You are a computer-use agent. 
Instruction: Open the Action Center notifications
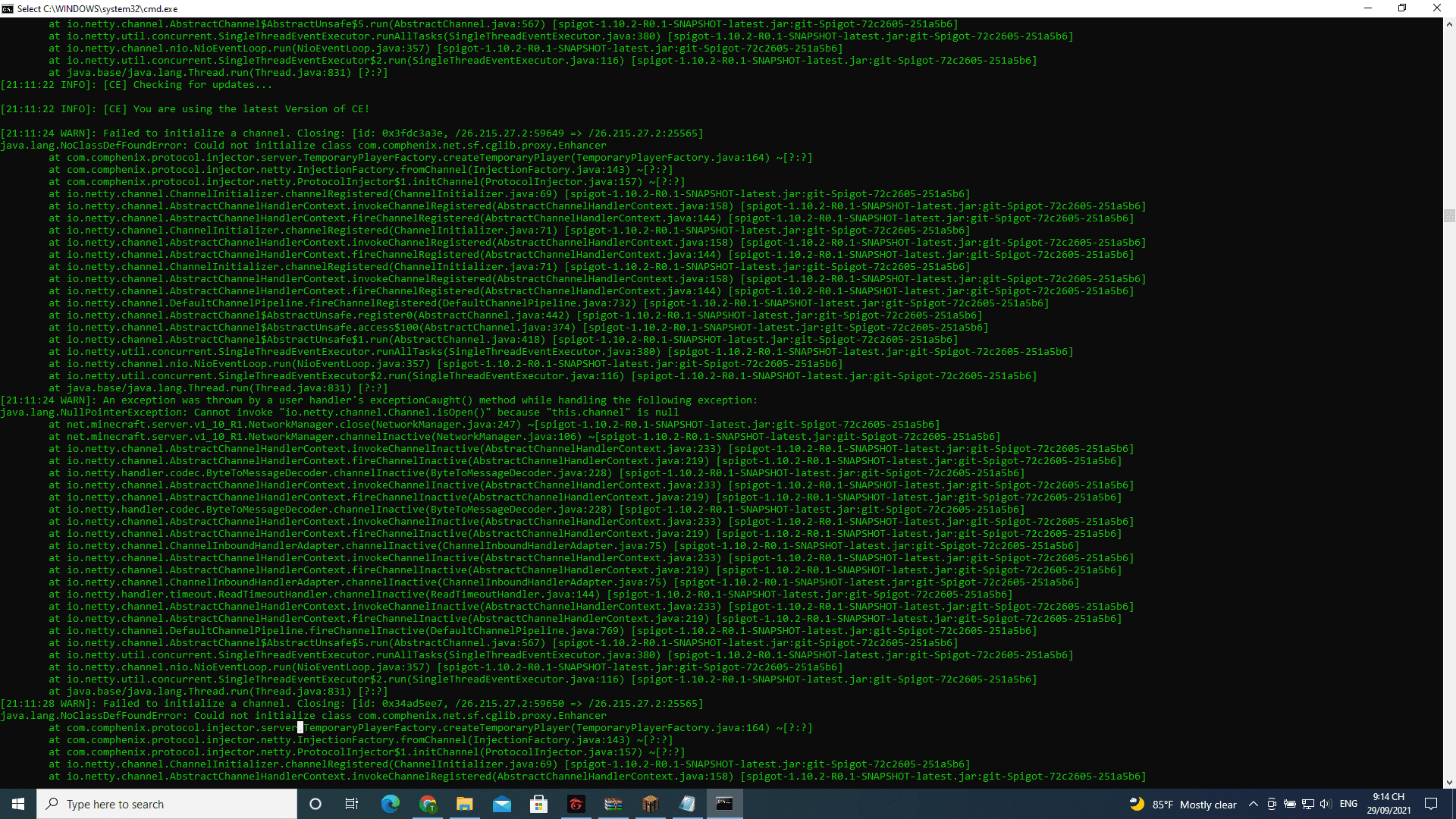[x=1431, y=804]
